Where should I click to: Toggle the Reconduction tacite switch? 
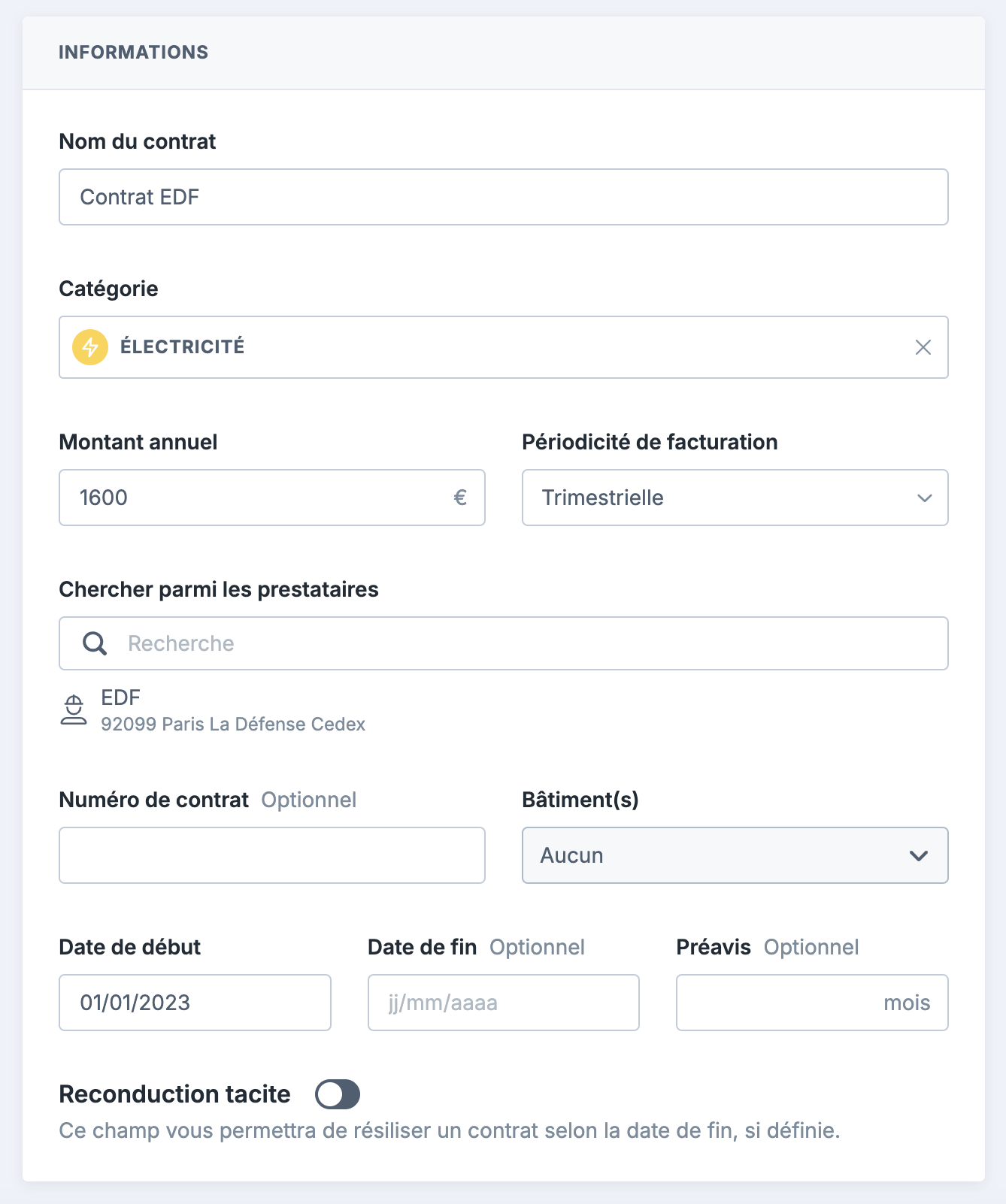pos(338,1094)
